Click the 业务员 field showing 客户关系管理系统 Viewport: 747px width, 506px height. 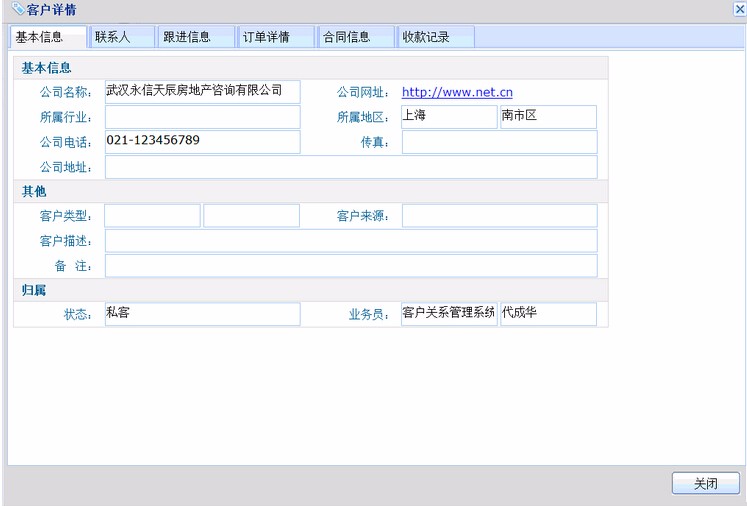pyautogui.click(x=449, y=314)
